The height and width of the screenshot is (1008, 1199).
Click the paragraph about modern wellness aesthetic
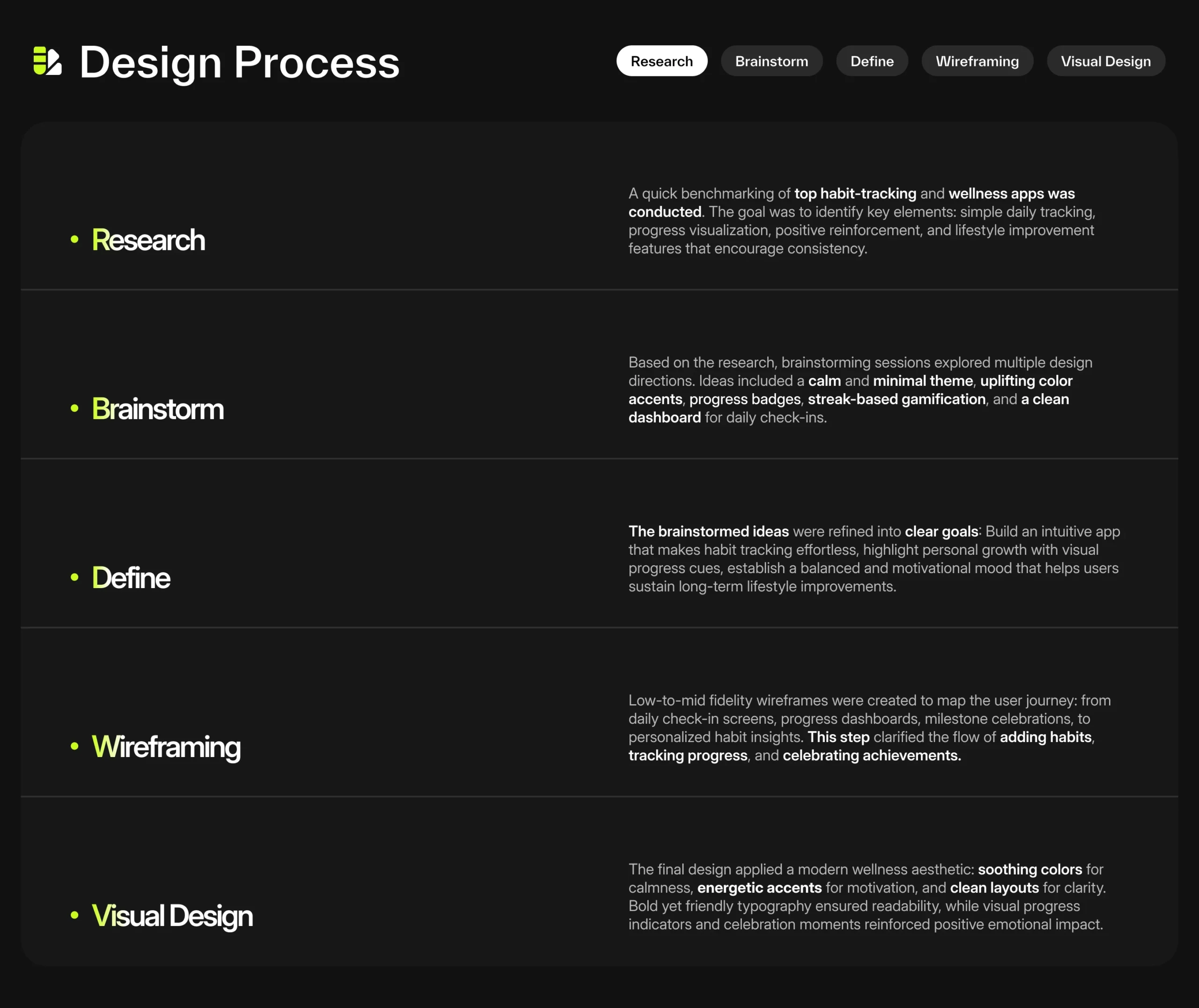866,897
